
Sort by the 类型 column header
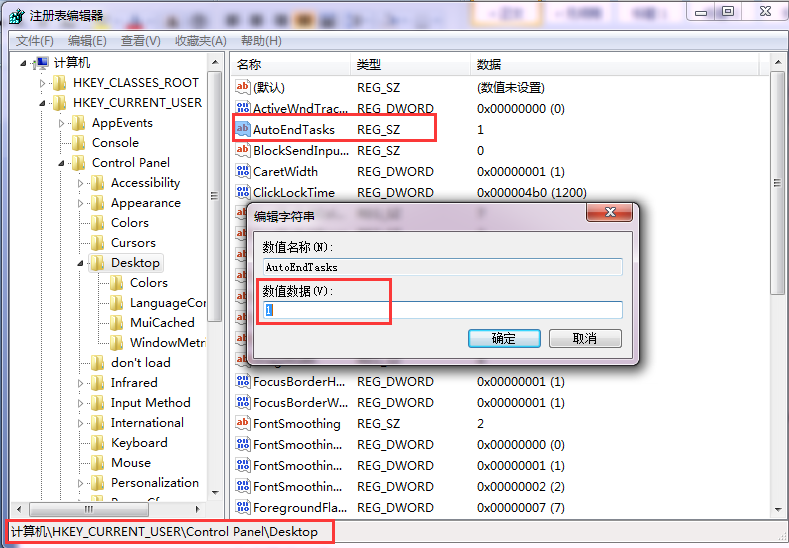coord(411,64)
